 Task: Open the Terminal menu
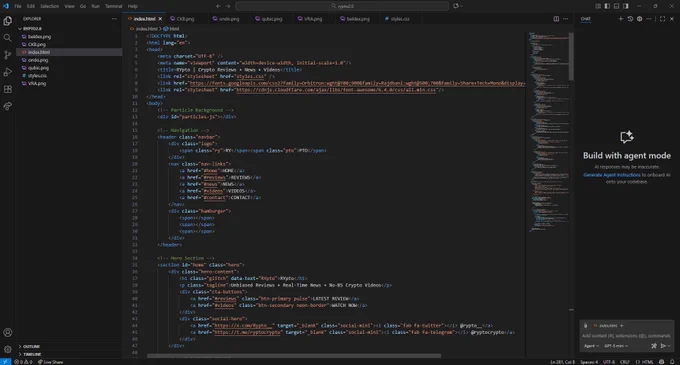(114, 6)
